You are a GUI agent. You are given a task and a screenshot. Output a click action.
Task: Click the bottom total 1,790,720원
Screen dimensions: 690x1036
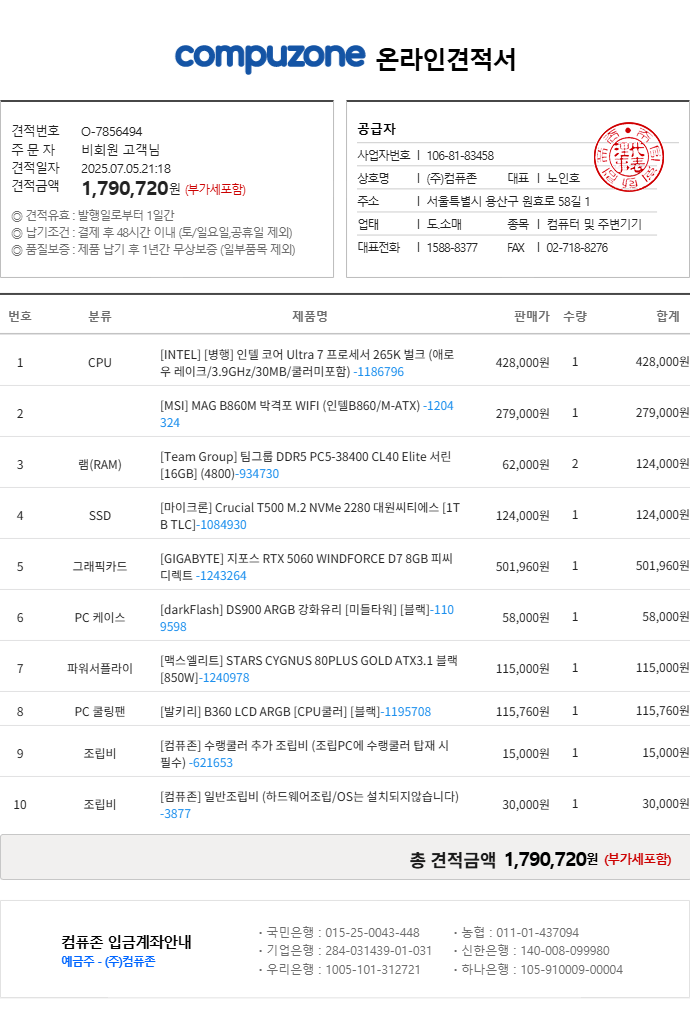point(551,859)
